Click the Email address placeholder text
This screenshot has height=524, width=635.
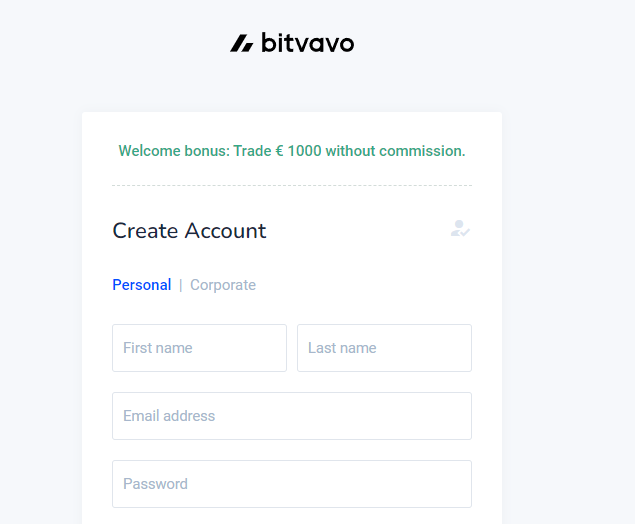pos(169,416)
